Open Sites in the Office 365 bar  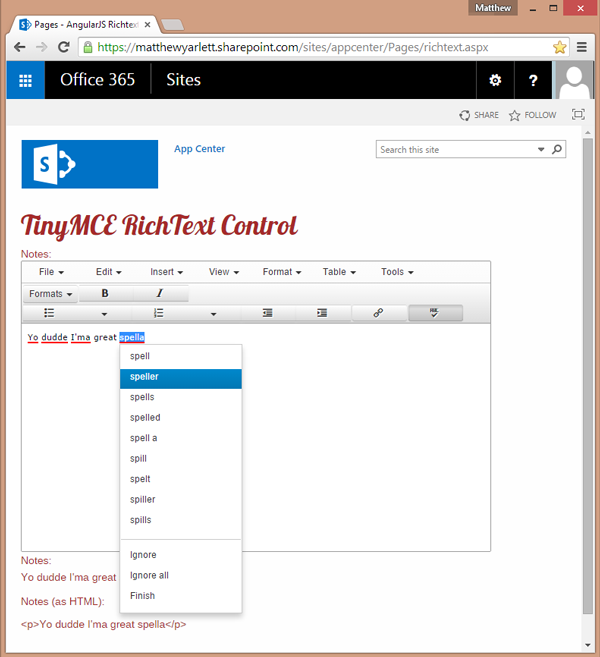[x=183, y=80]
